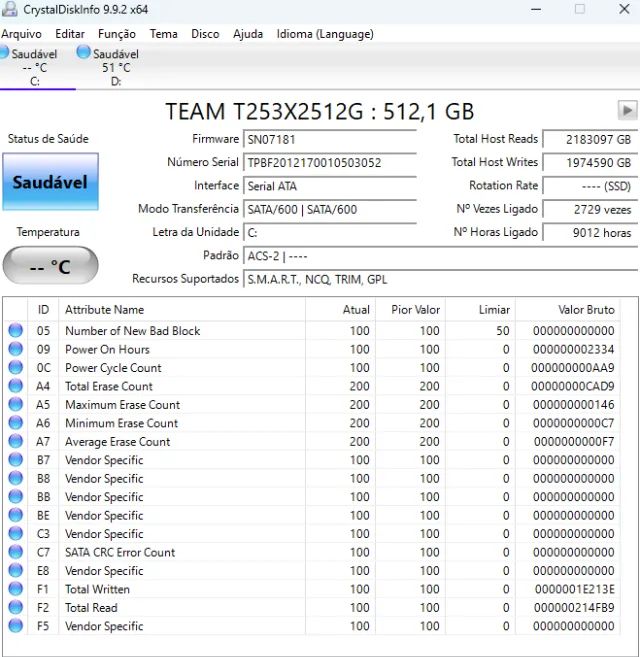This screenshot has width=640, height=657.
Task: Click the Pior Valor column header
Action: coord(410,310)
